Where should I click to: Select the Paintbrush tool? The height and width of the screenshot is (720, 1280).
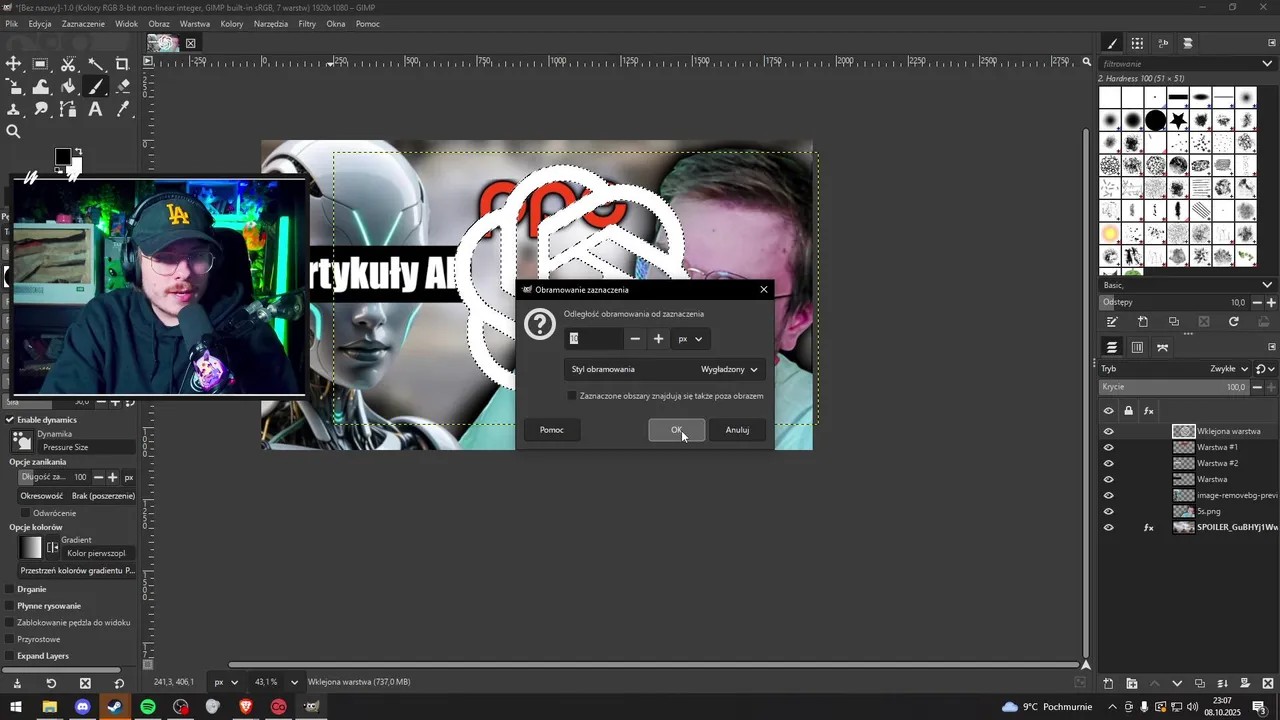[x=95, y=87]
